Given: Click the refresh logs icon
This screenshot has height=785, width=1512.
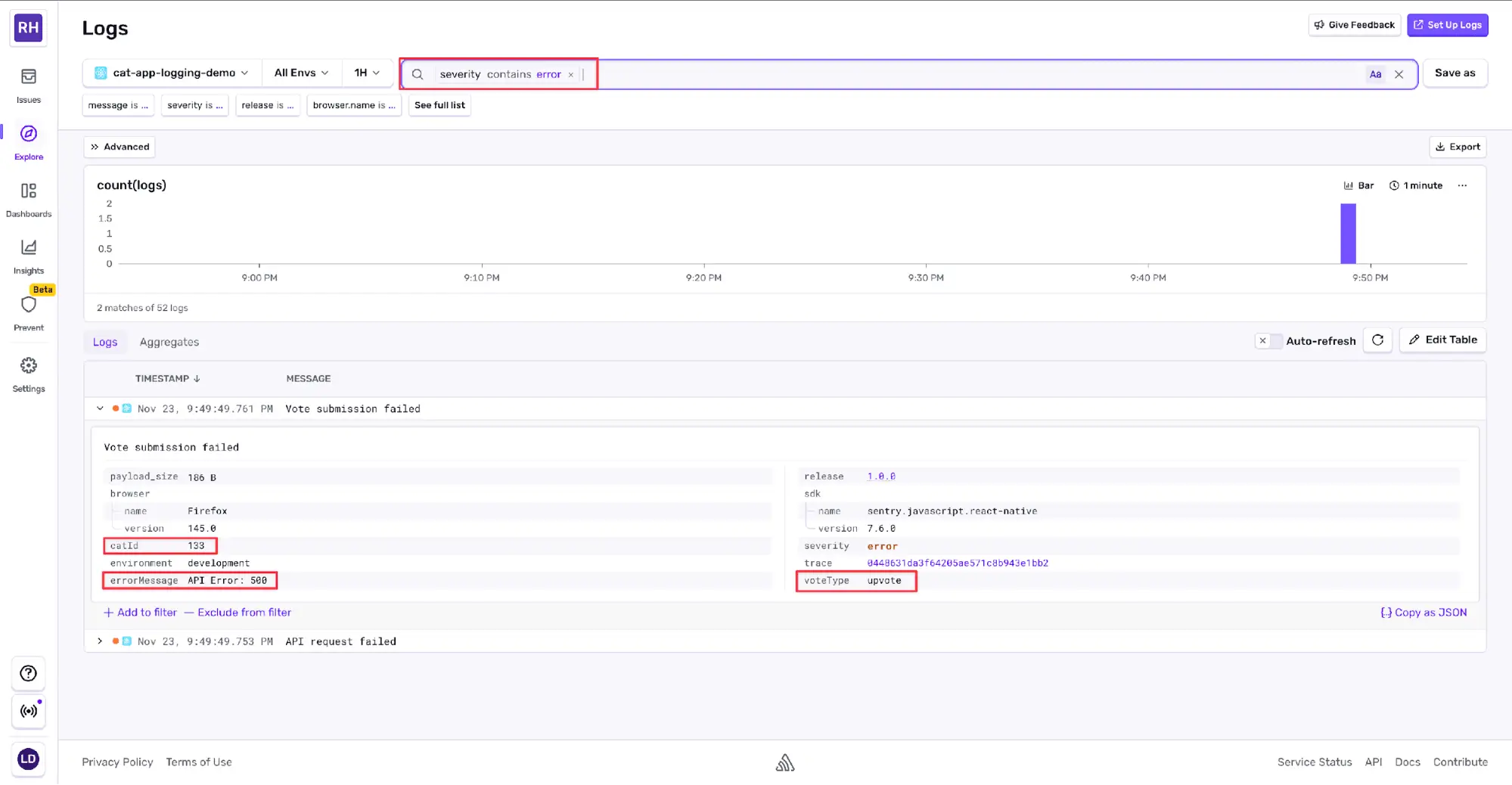Looking at the screenshot, I should coord(1377,340).
